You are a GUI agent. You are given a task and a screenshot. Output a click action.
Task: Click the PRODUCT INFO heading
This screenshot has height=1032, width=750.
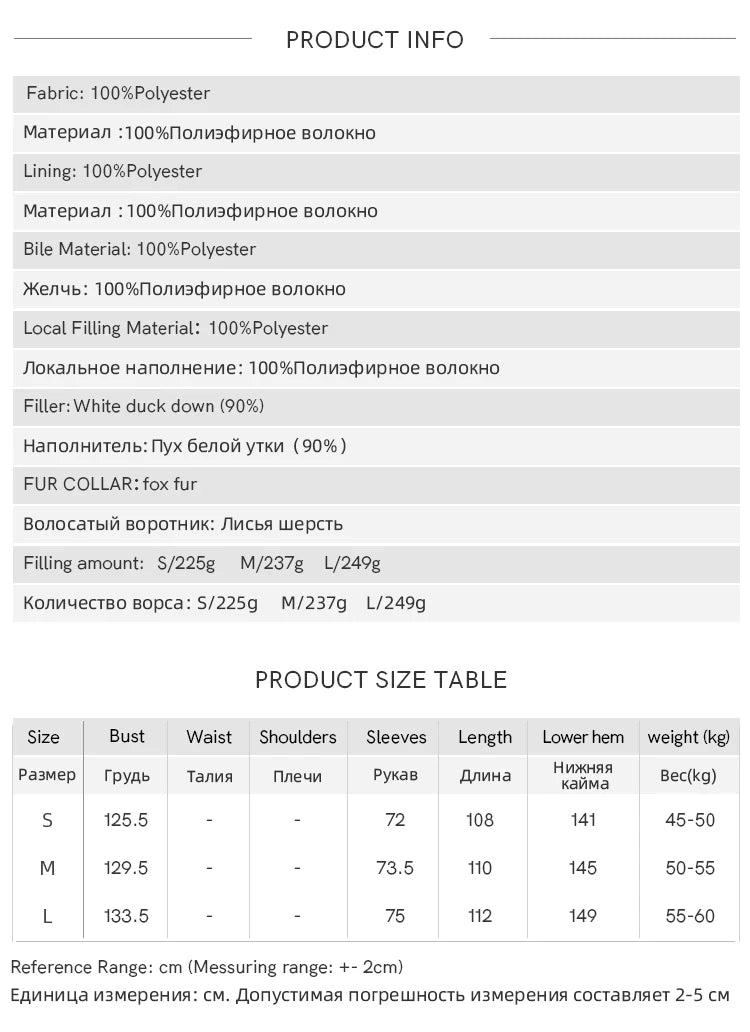[x=375, y=39]
